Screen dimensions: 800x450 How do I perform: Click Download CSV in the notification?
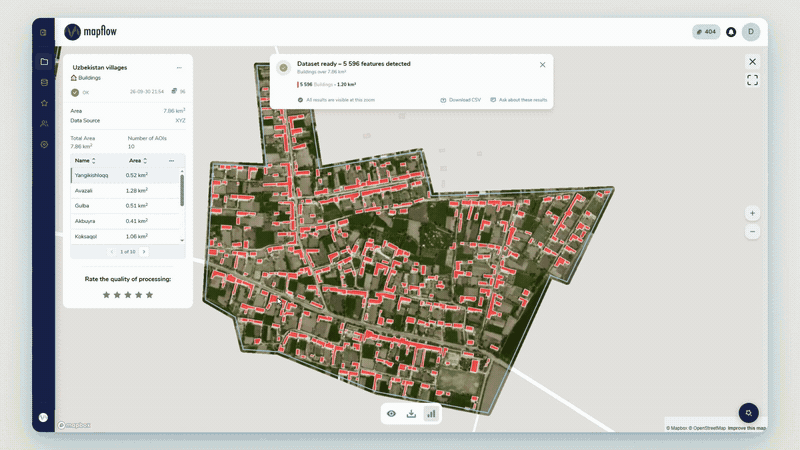(461, 100)
